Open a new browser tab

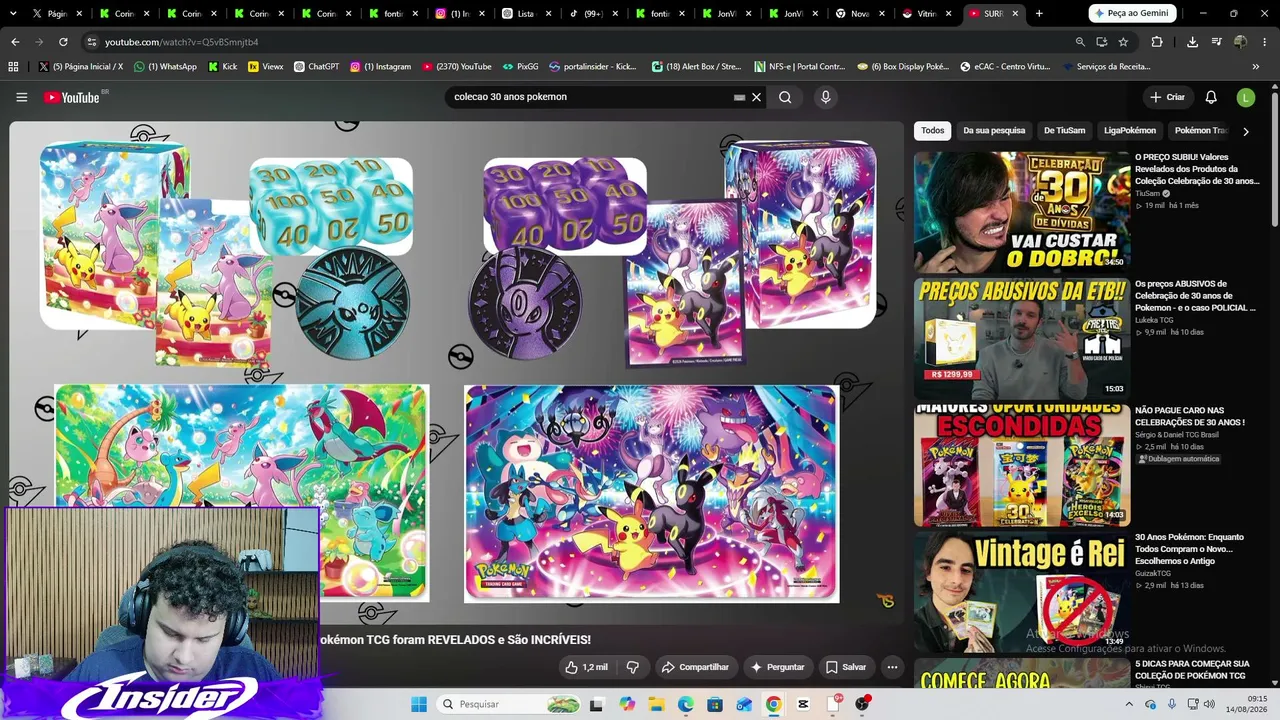(x=1039, y=14)
